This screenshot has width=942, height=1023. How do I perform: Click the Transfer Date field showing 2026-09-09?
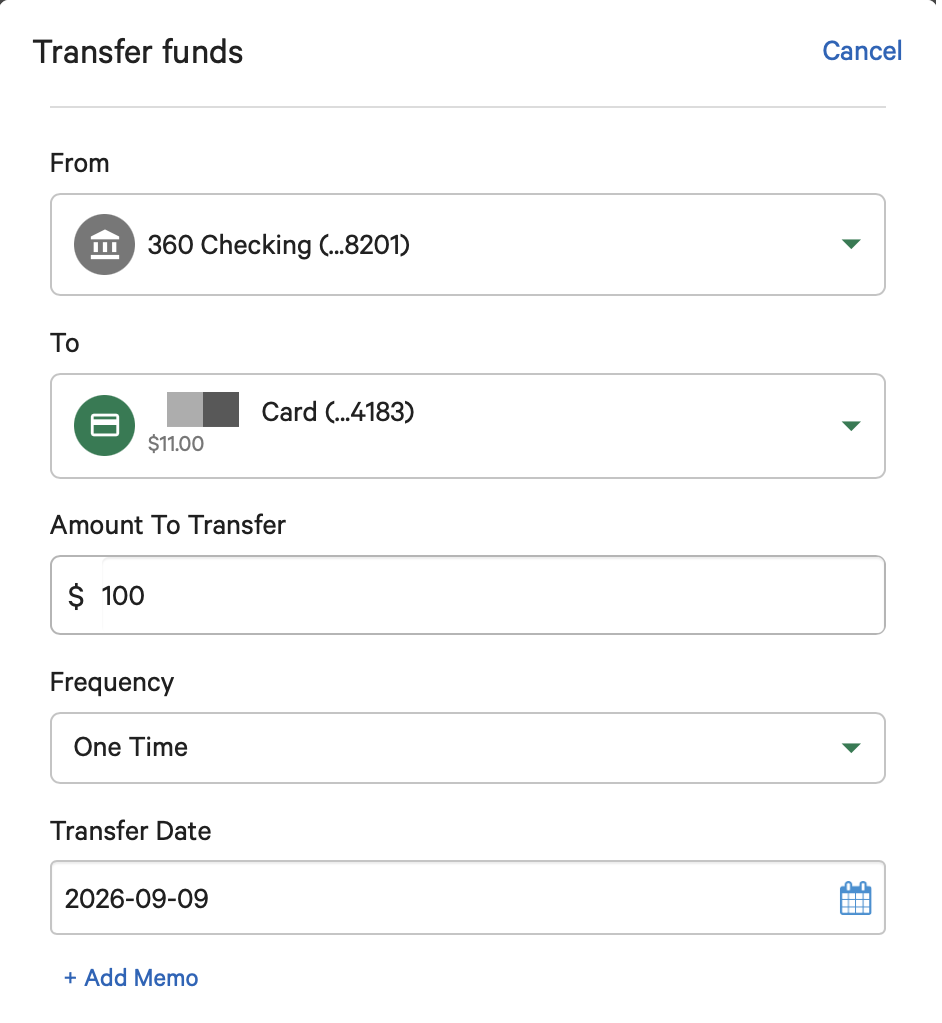point(468,898)
